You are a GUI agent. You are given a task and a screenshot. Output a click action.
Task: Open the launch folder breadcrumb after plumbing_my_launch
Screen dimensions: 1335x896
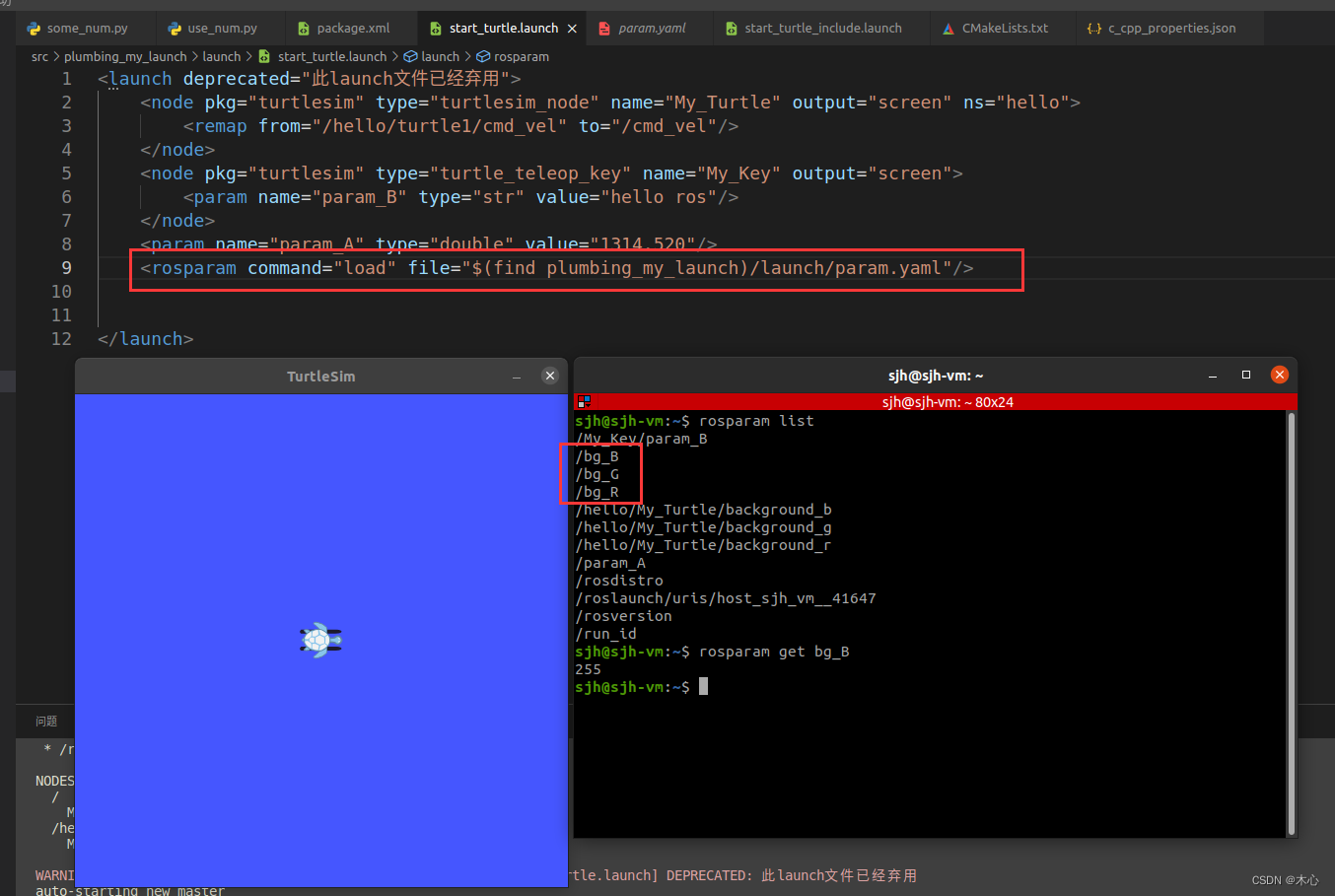(222, 57)
